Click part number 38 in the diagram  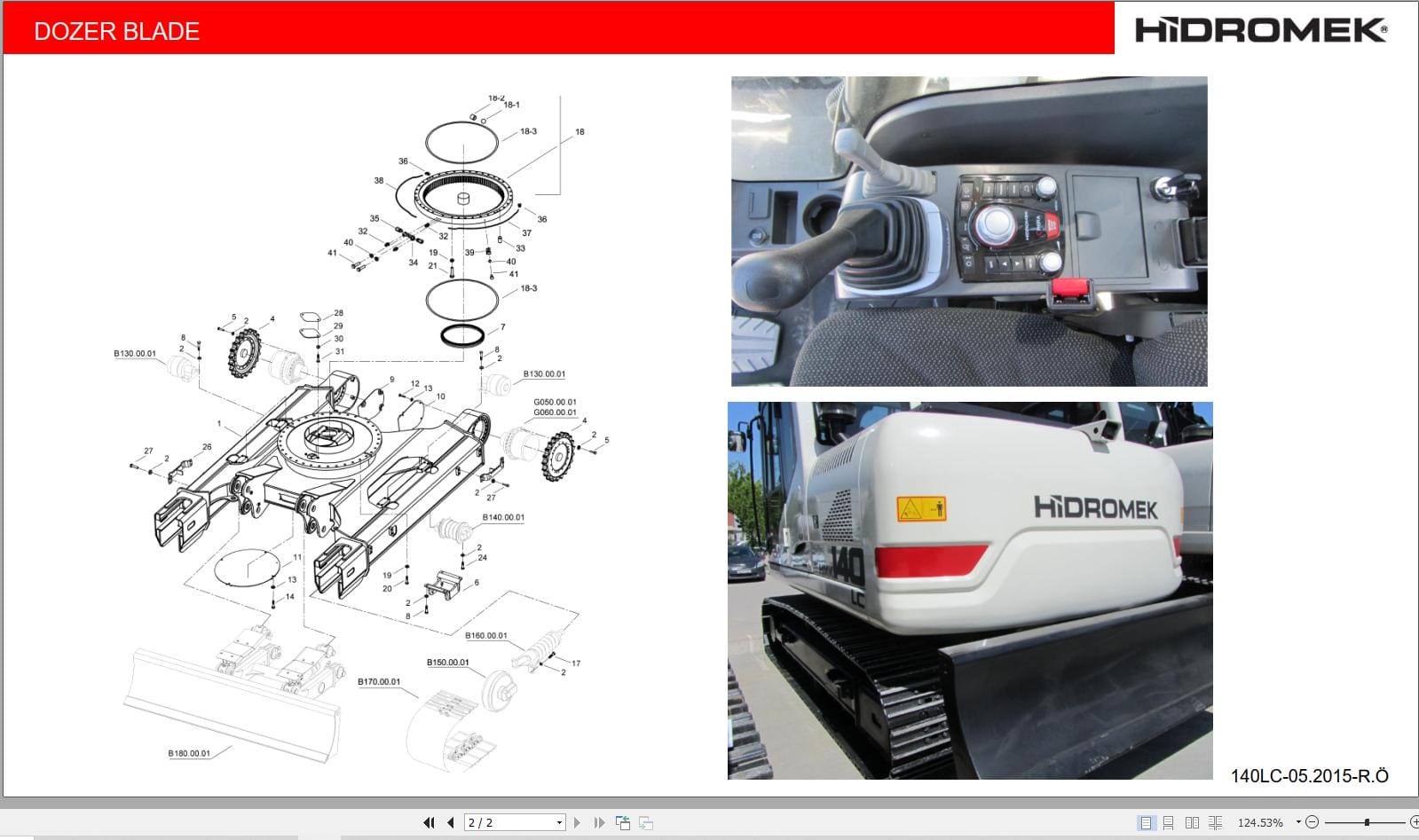click(x=379, y=181)
